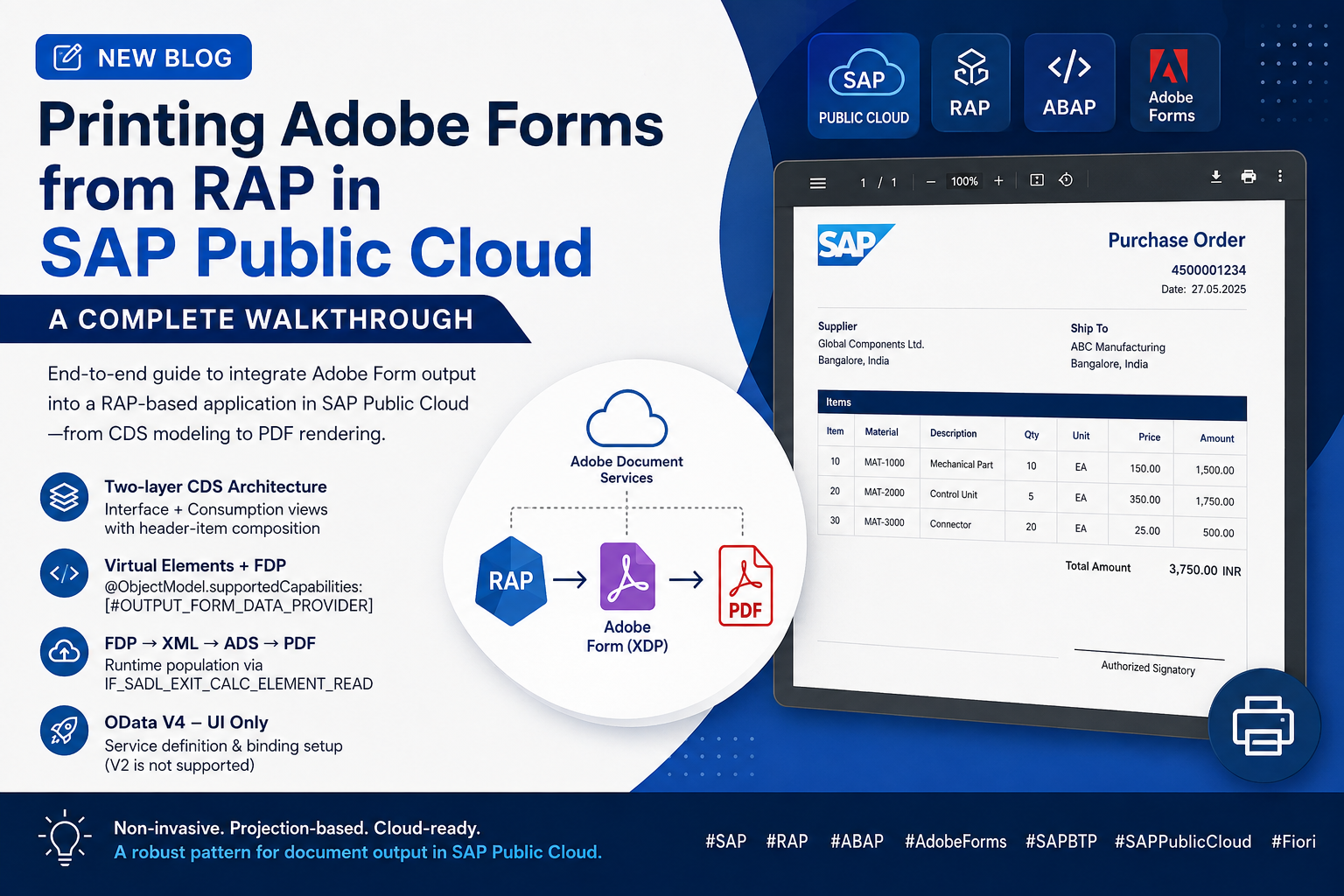Open the PDF viewer more options menu
This screenshot has width=1344, height=896.
point(1280,176)
